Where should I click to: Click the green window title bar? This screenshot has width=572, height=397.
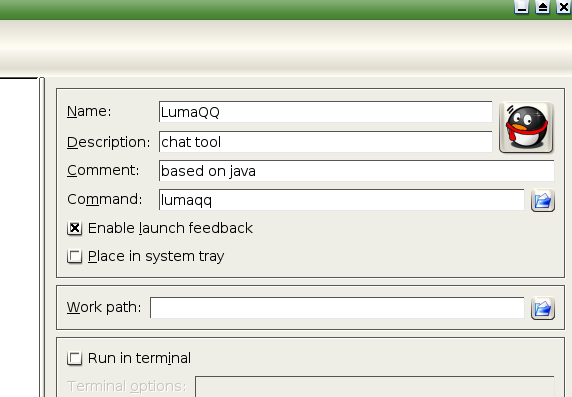pyautogui.click(x=255, y=9)
